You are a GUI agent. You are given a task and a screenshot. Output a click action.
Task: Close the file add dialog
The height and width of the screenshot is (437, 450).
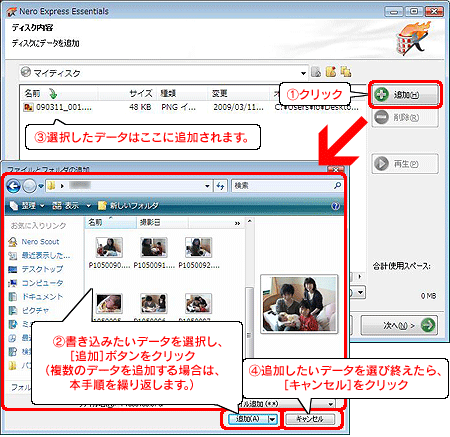click(336, 169)
